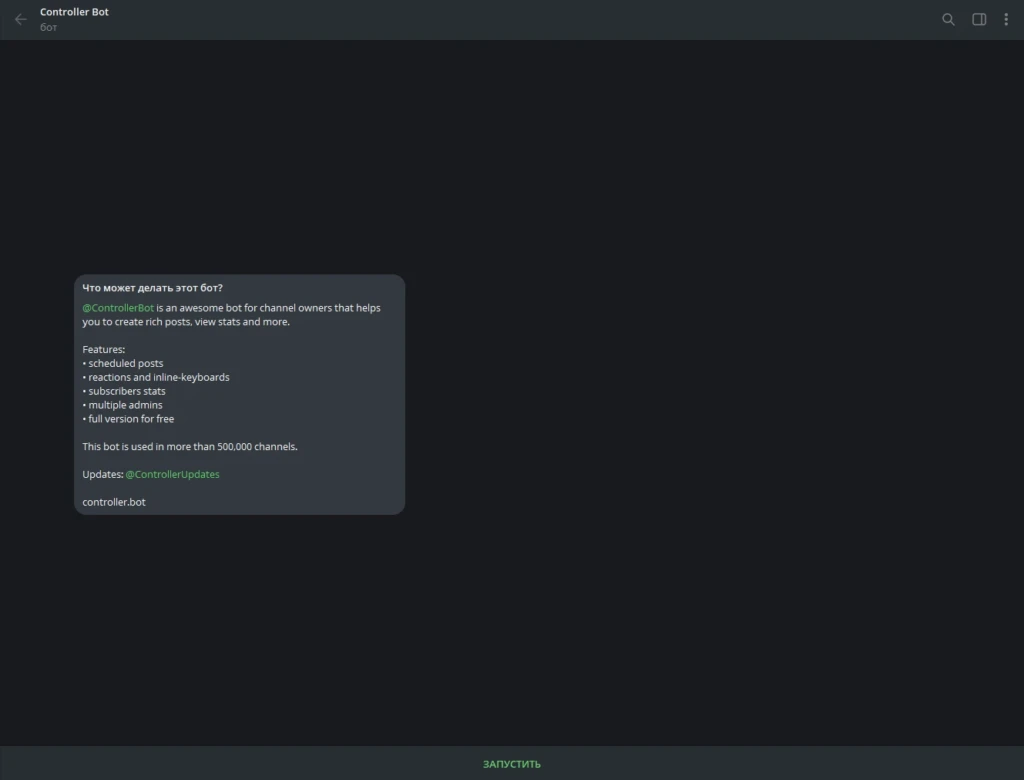Toggle the right sidebar panel icon
This screenshot has width=1024, height=780.
point(979,20)
